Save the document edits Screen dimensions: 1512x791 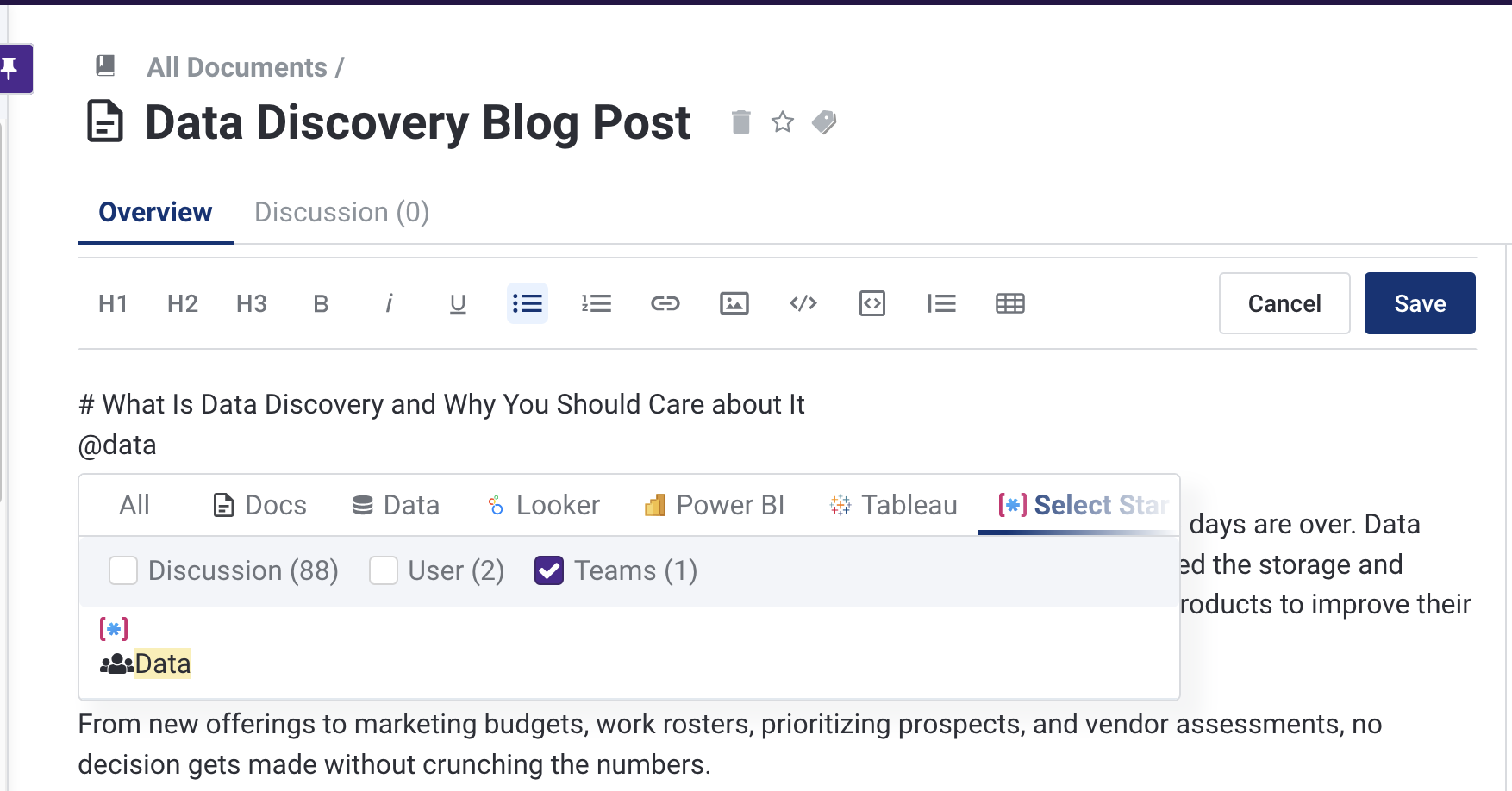1419,303
